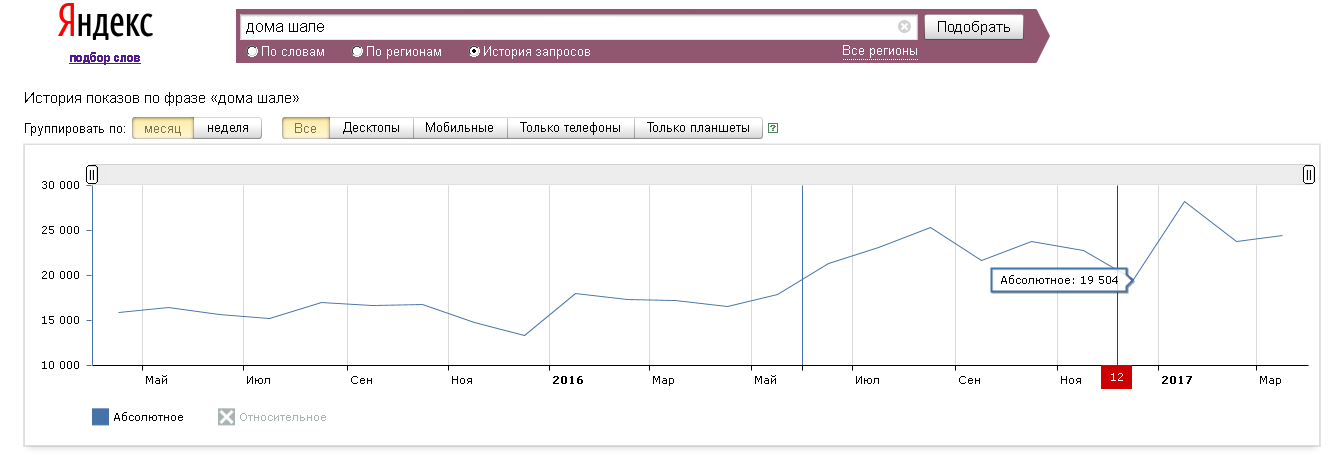Click the «дома шале» search input
The width and height of the screenshot is (1337, 467).
[565, 27]
